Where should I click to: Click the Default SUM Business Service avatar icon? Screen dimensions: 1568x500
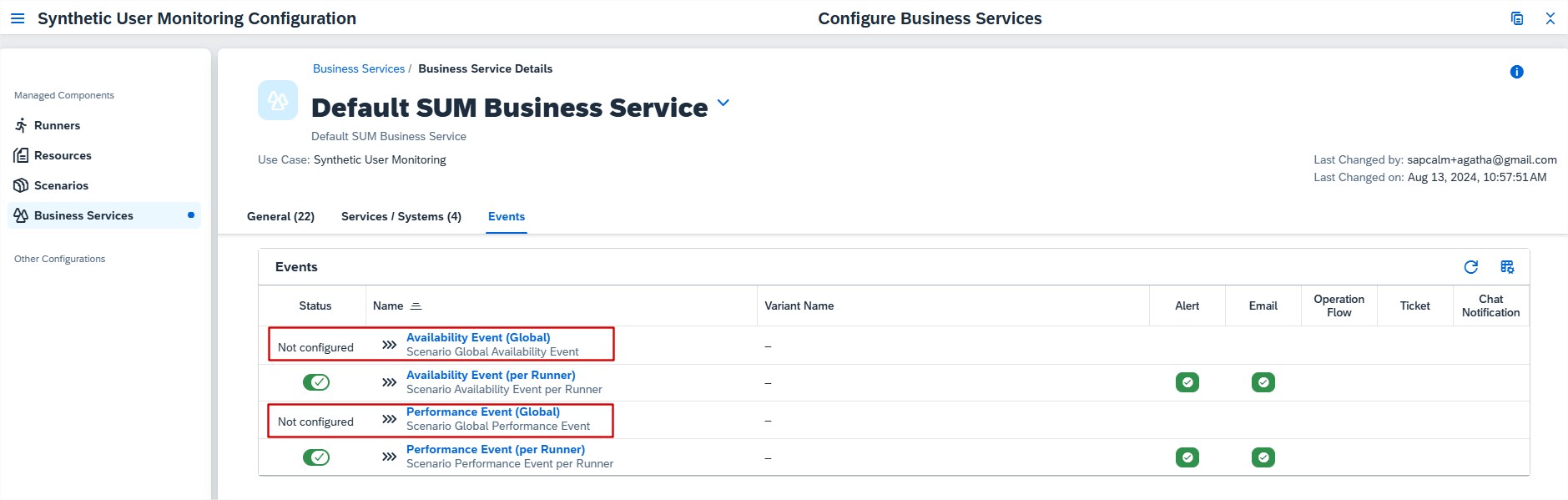tap(278, 101)
